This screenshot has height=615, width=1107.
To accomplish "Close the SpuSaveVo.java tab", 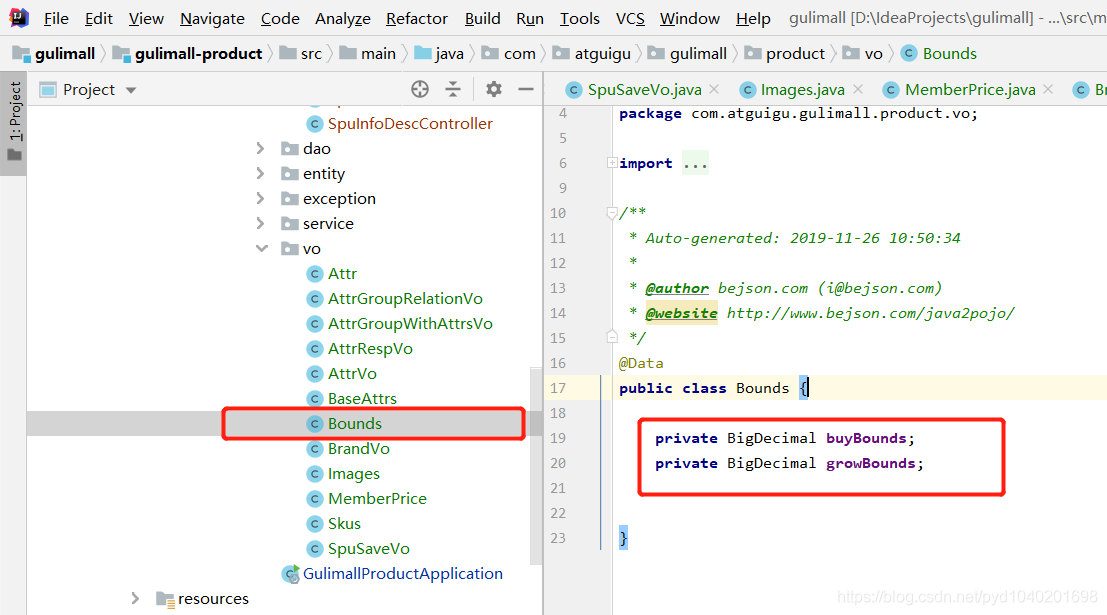I will pos(714,89).
